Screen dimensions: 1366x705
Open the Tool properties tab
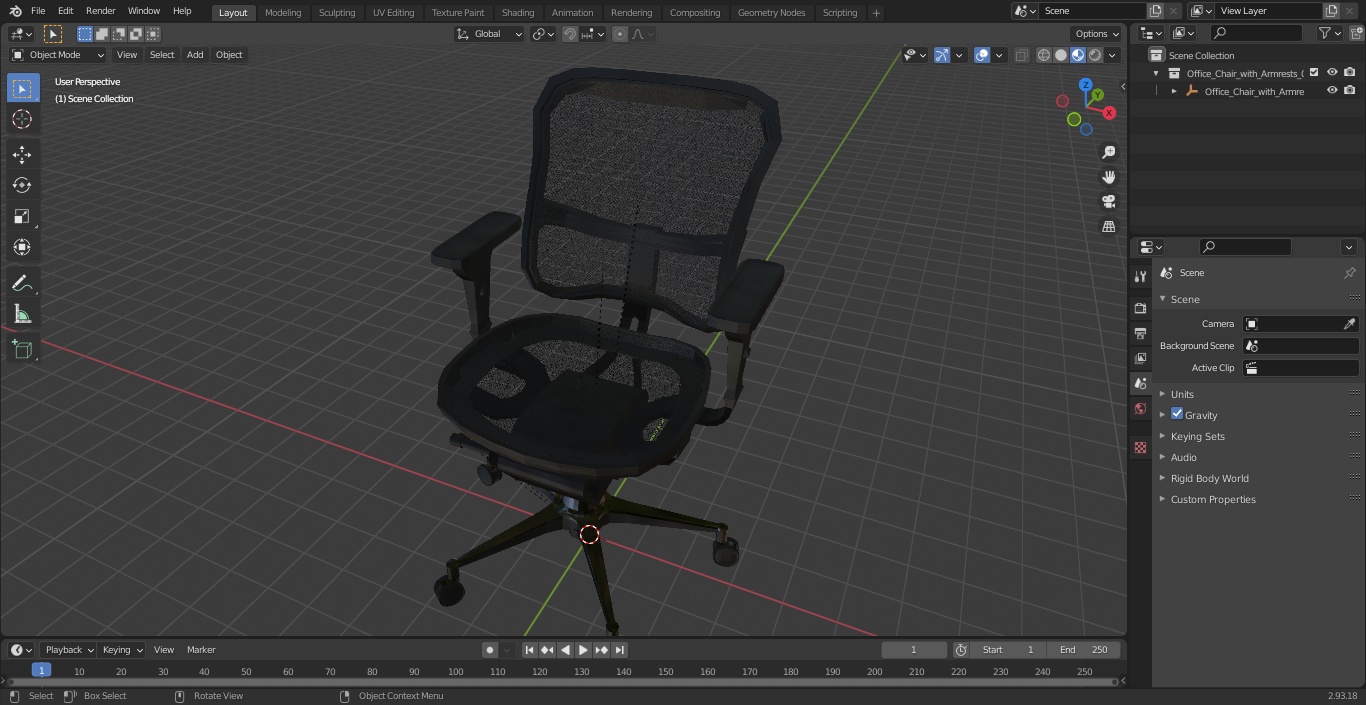click(1140, 276)
